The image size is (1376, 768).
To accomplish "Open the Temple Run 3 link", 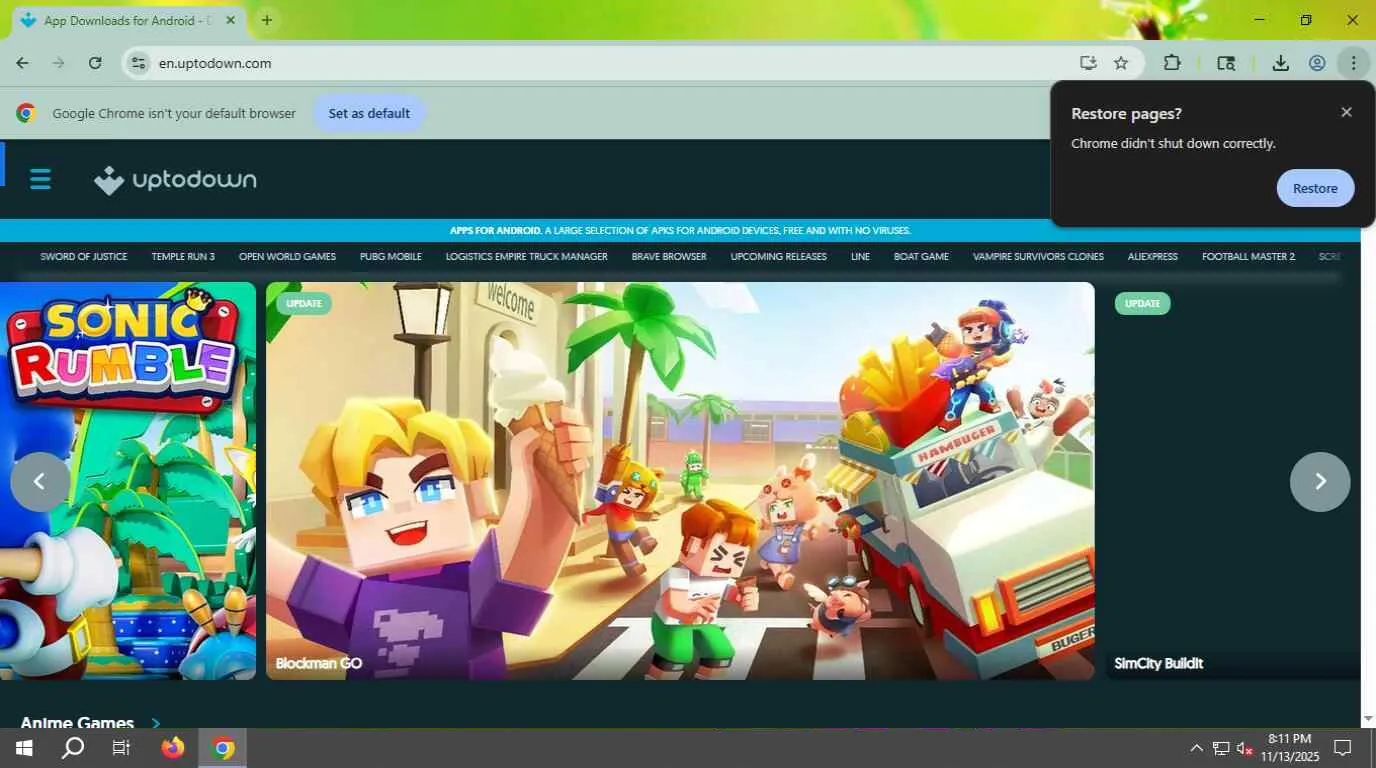I will 183,257.
